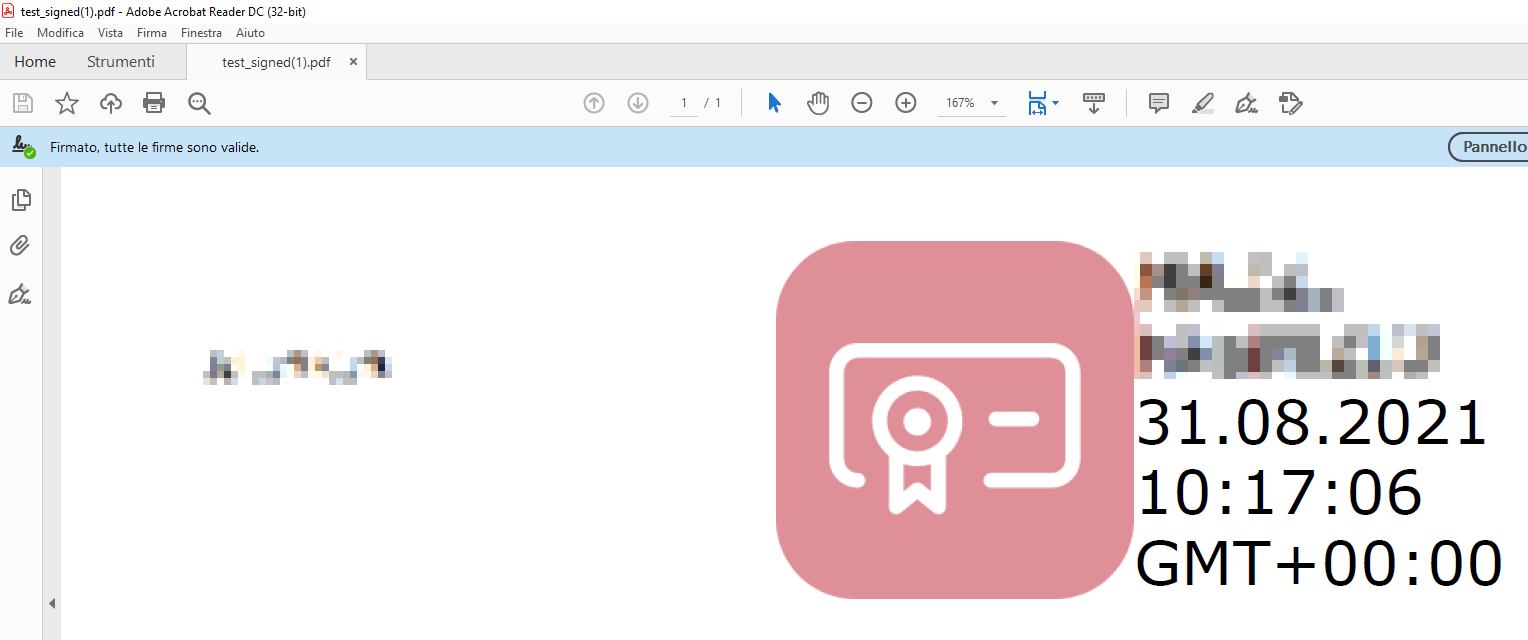Print the document
1528x640 pixels.
154,103
